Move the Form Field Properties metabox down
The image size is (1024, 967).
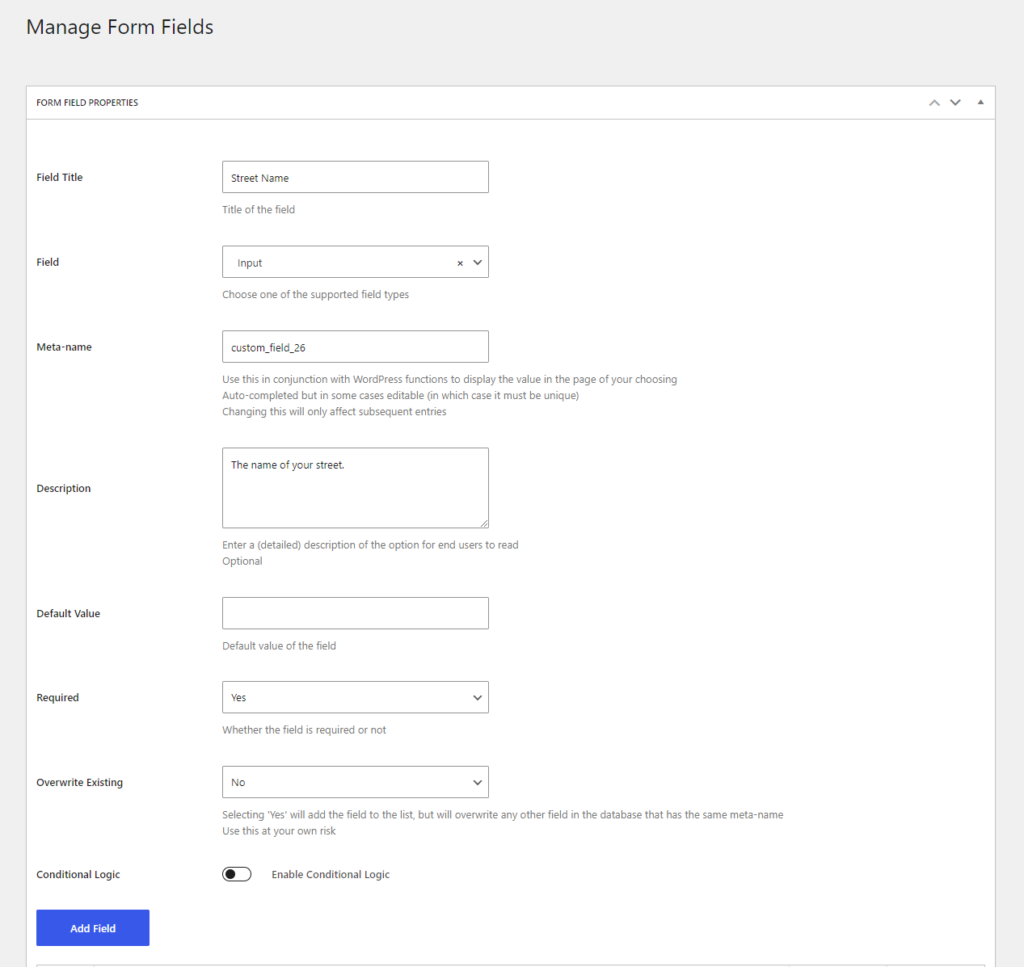tap(955, 102)
